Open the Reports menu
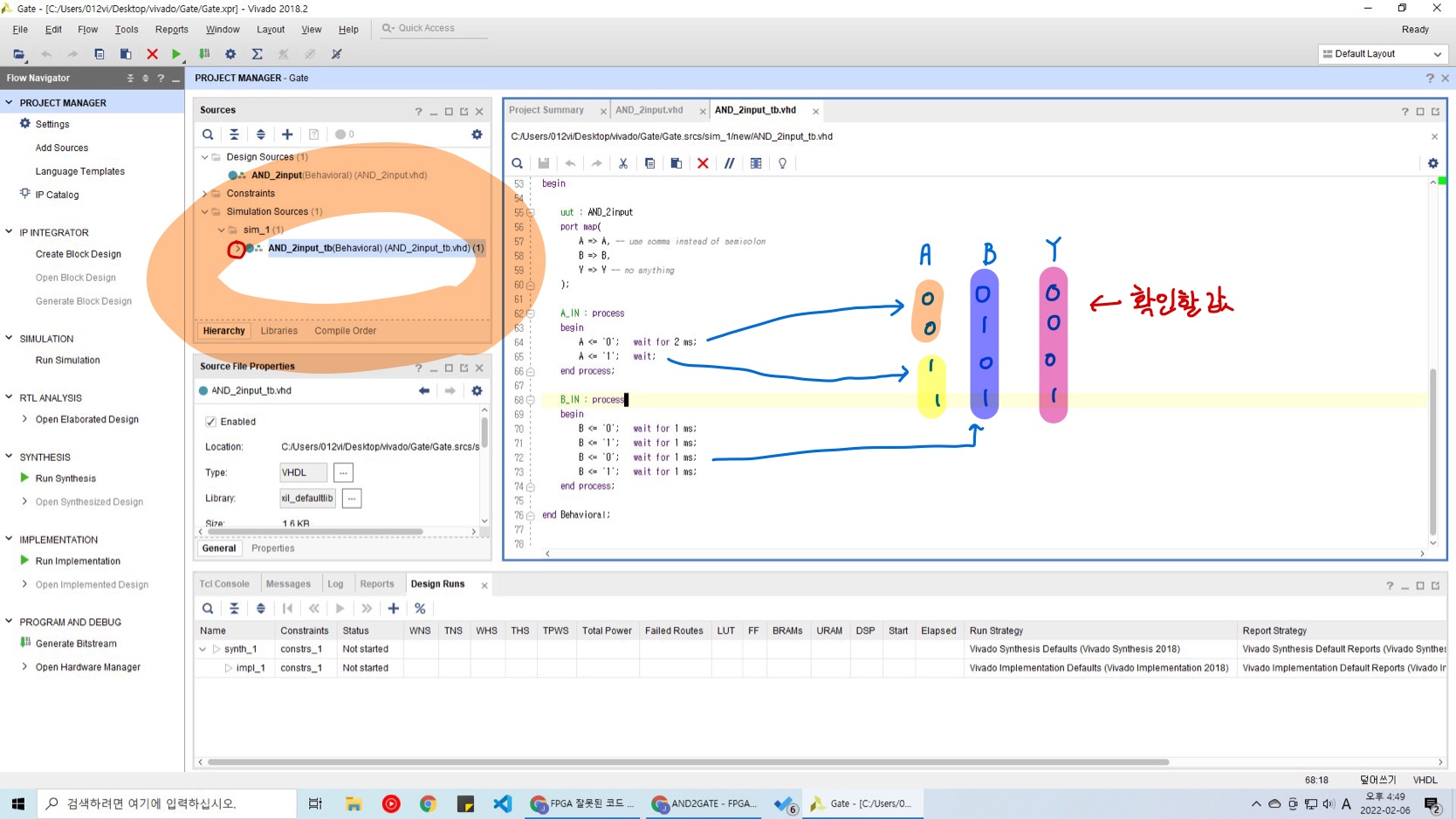The width and height of the screenshot is (1456, 819). click(172, 30)
